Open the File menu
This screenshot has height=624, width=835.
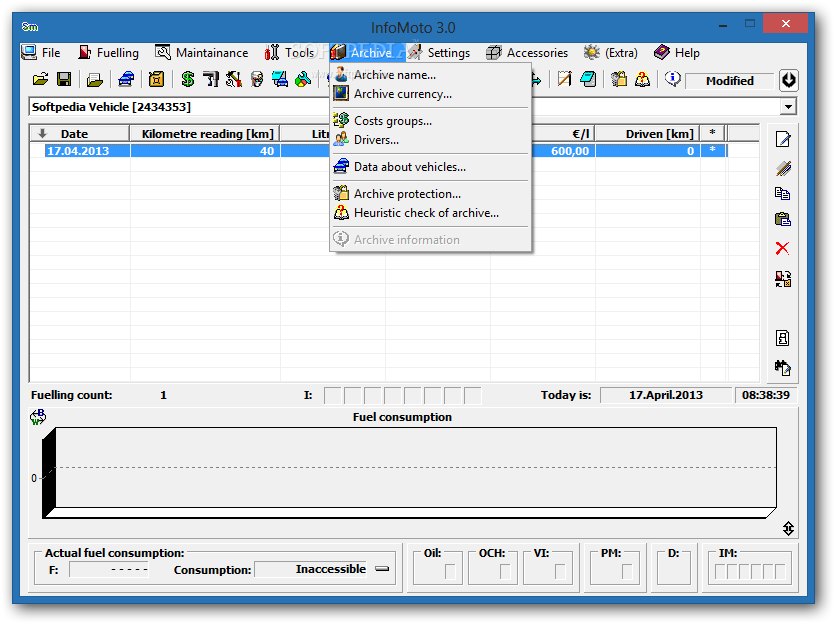[x=41, y=53]
